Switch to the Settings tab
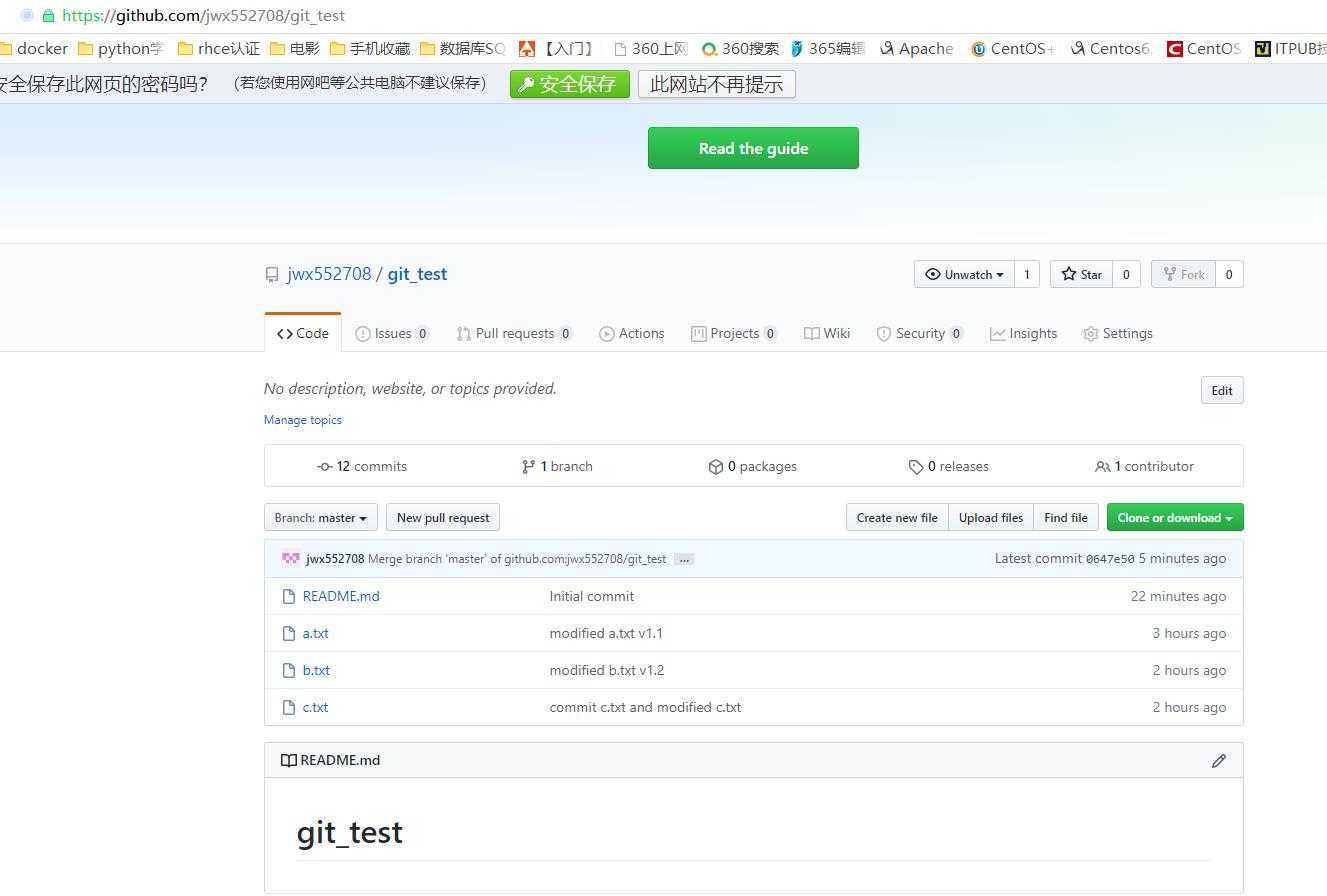The height and width of the screenshot is (896, 1327). [x=1118, y=334]
